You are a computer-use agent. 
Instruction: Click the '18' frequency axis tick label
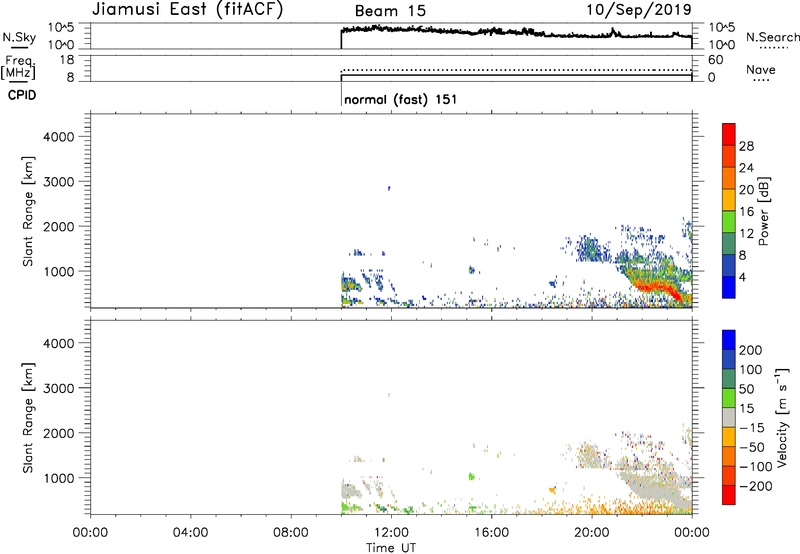(67, 60)
